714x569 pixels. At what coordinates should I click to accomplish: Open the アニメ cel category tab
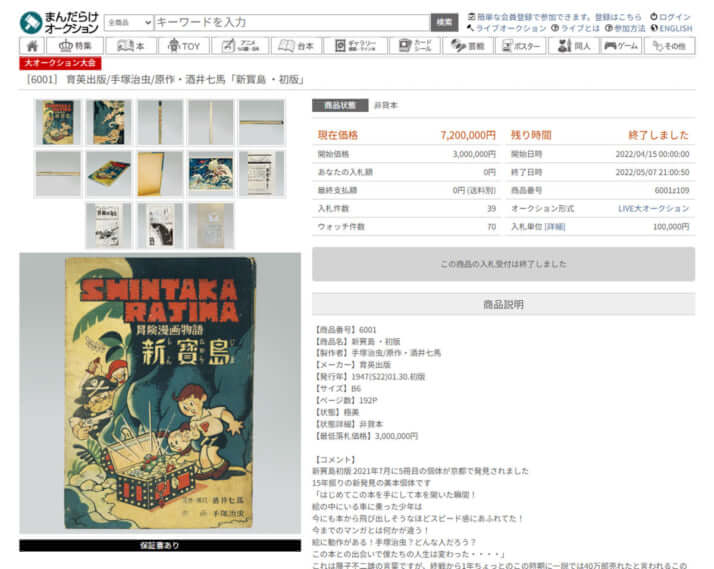[240, 46]
